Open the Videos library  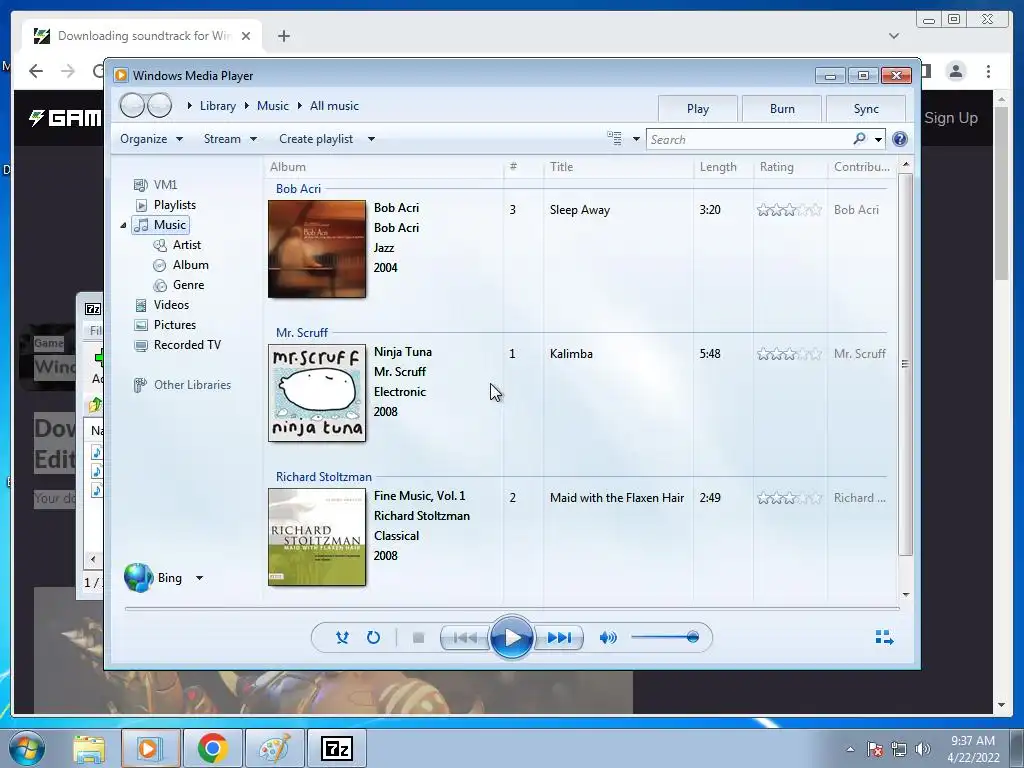click(x=161, y=305)
